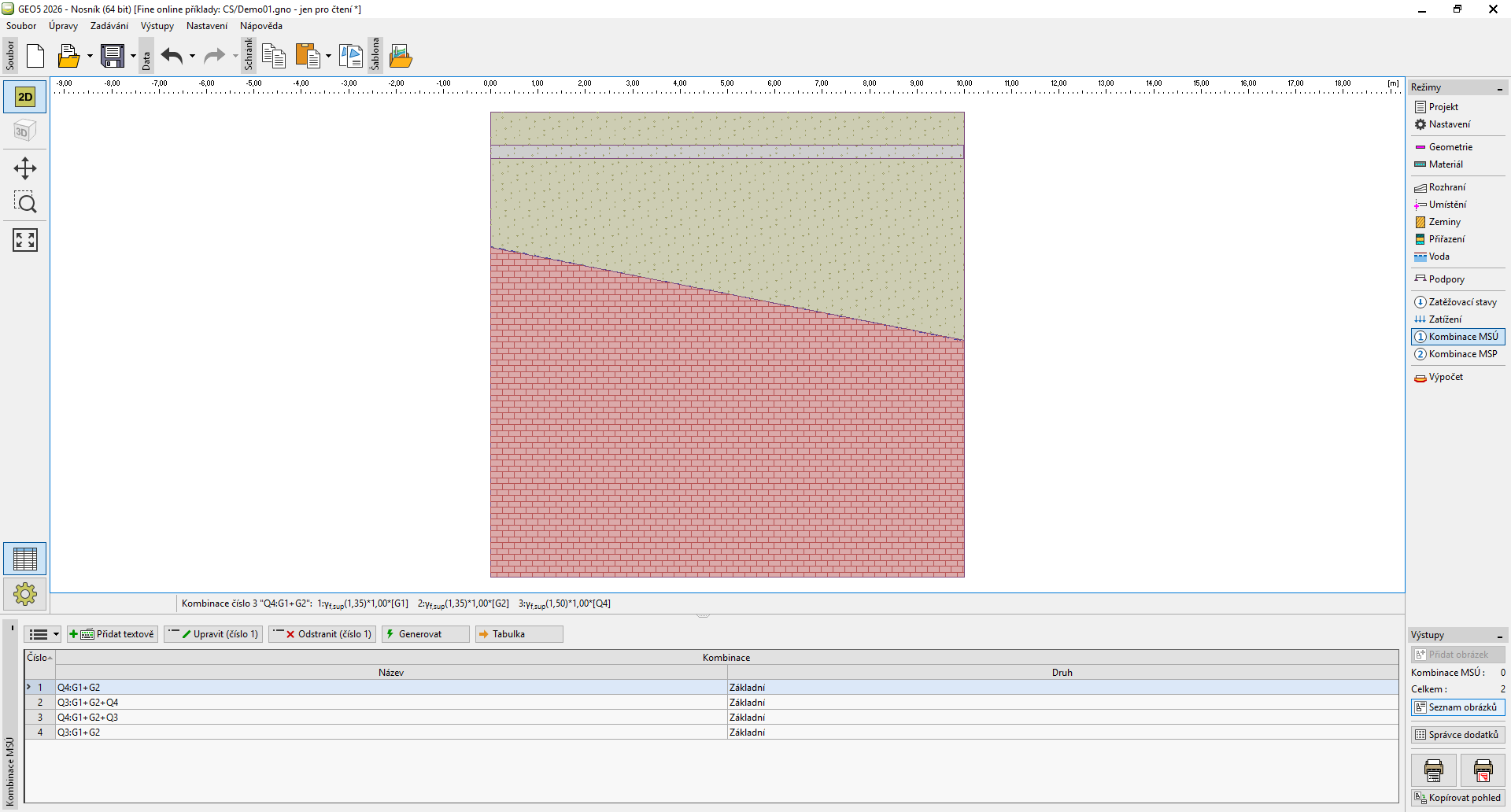1511x812 pixels.
Task: Open the Výstupy menu
Action: (157, 26)
